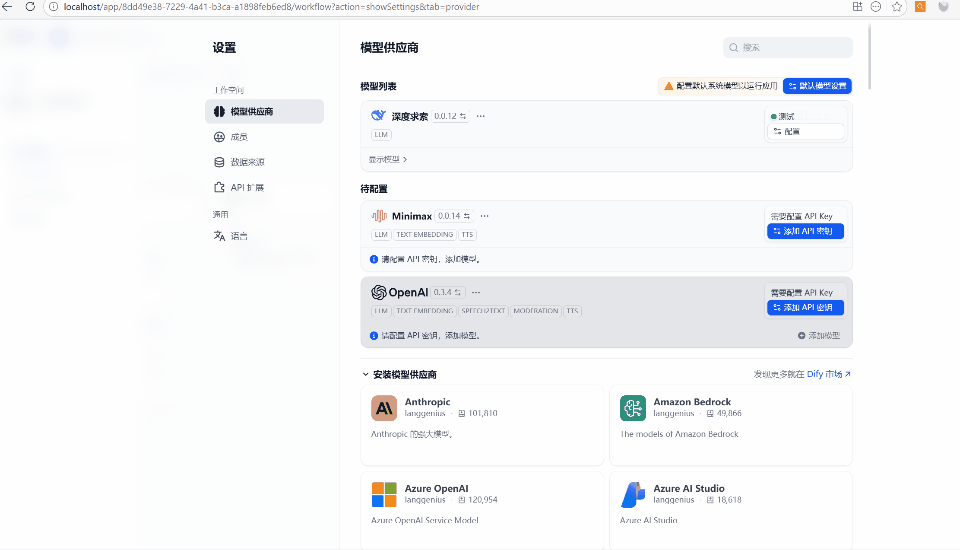Open 深度求索 more options ellipsis
960x550 pixels.
[481, 116]
